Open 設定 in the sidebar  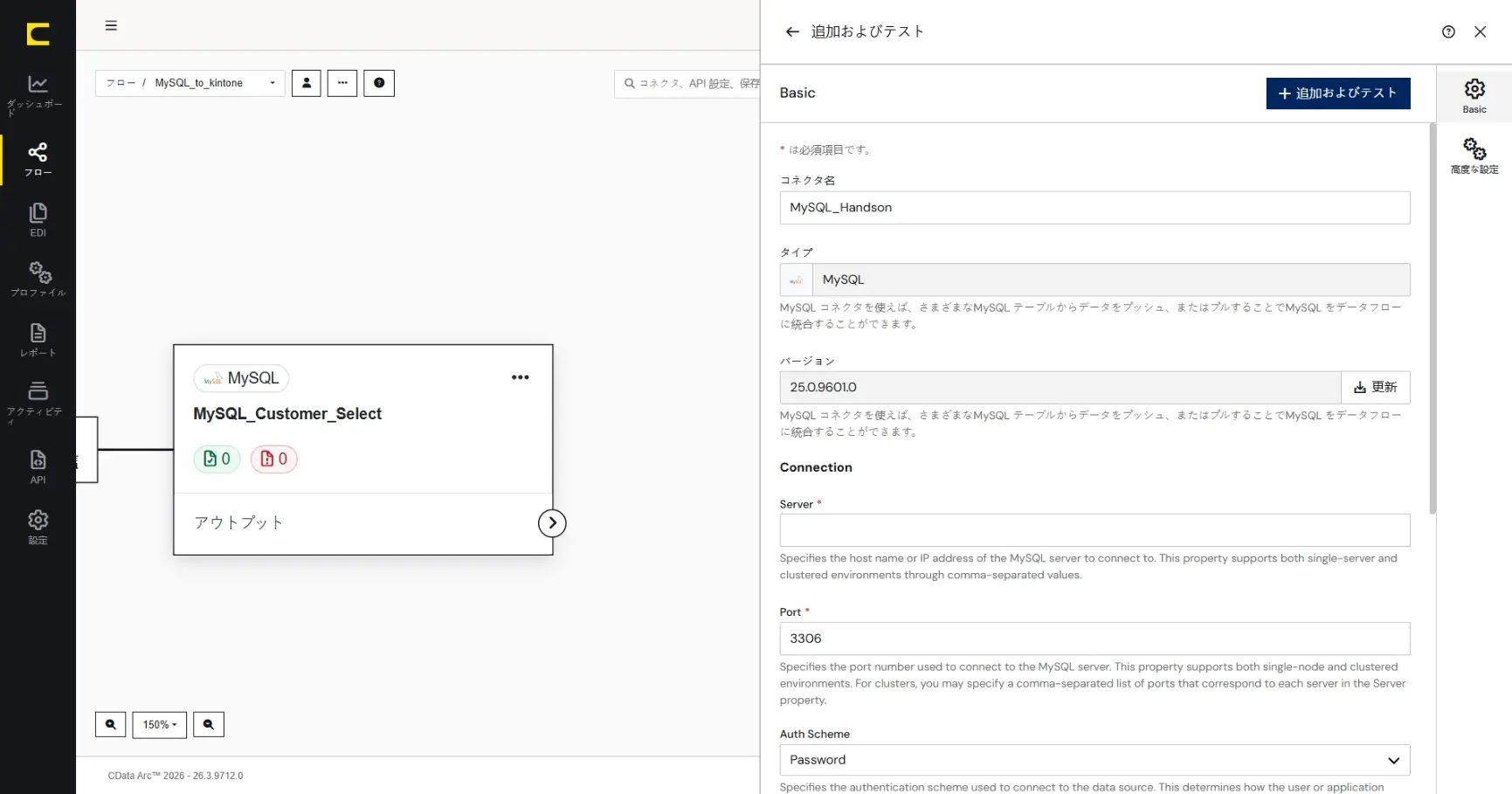(x=38, y=527)
